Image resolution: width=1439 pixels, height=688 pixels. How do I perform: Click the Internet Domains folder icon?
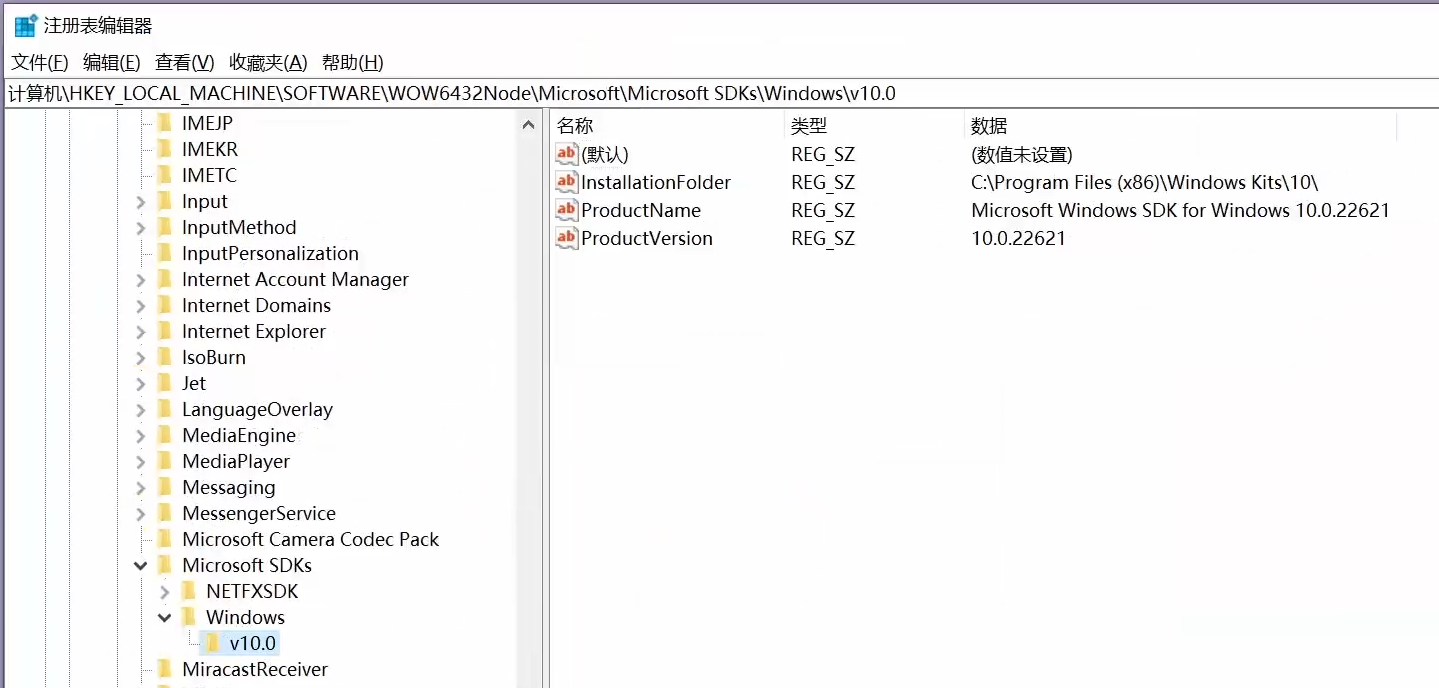click(165, 305)
